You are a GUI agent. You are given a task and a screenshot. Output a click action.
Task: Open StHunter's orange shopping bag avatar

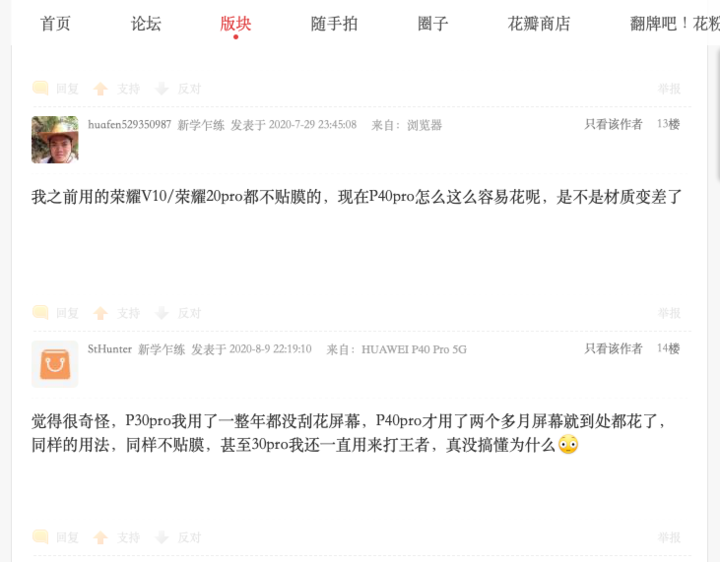pyautogui.click(x=55, y=364)
